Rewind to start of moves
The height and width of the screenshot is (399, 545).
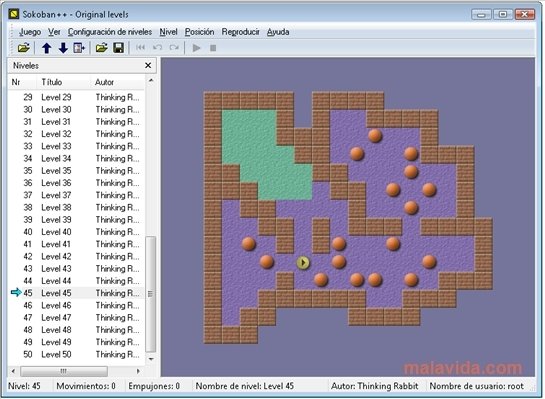point(140,47)
